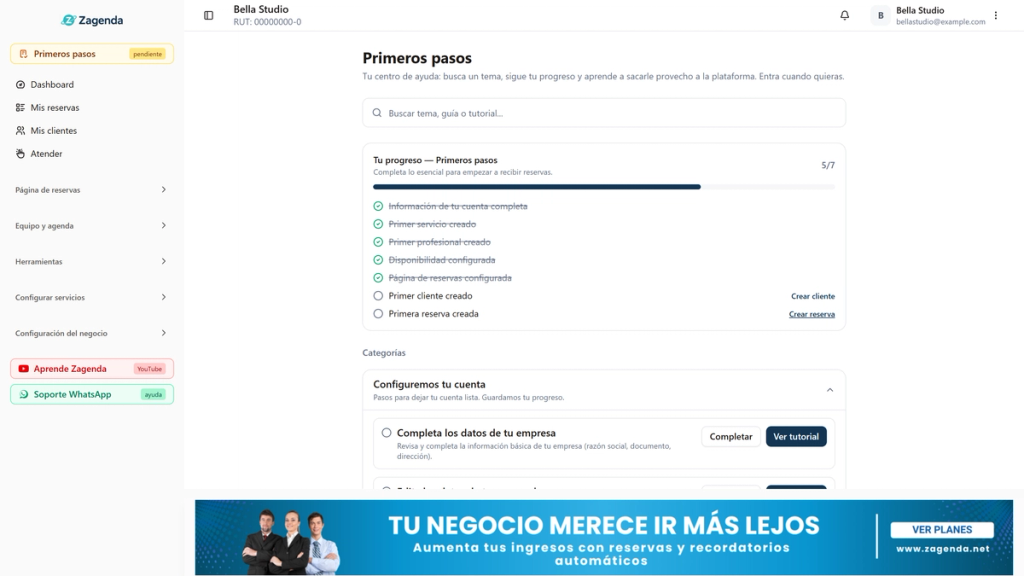Expand Equipo y agenda section
Viewport: 1024px width, 576px height.
coord(91,225)
